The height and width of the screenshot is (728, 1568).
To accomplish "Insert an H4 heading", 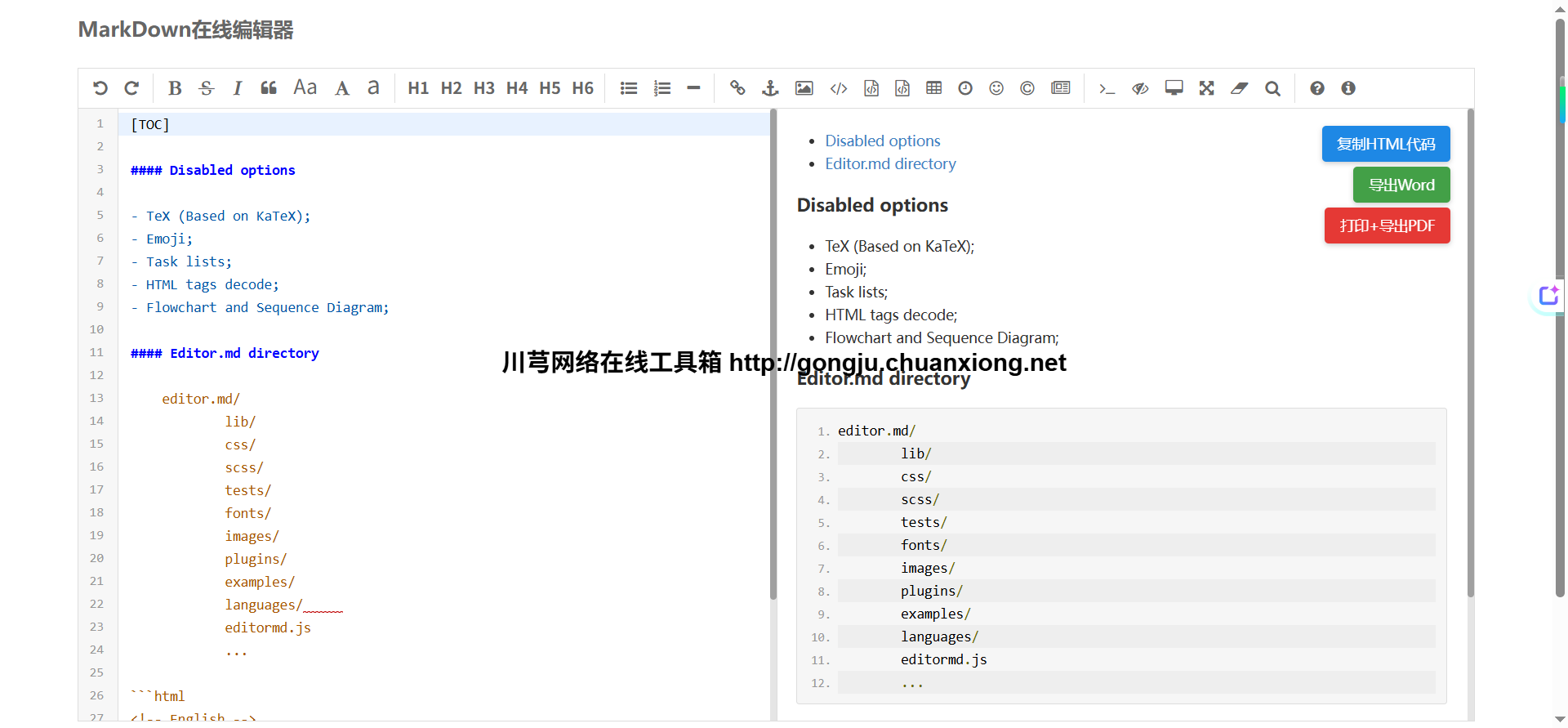I will pos(517,88).
